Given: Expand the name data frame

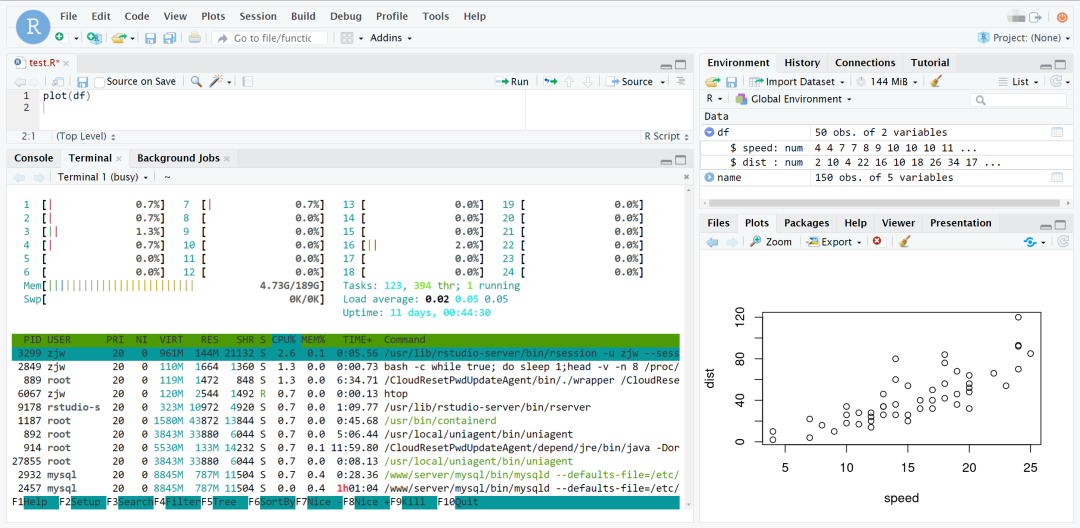Looking at the screenshot, I should 710,178.
